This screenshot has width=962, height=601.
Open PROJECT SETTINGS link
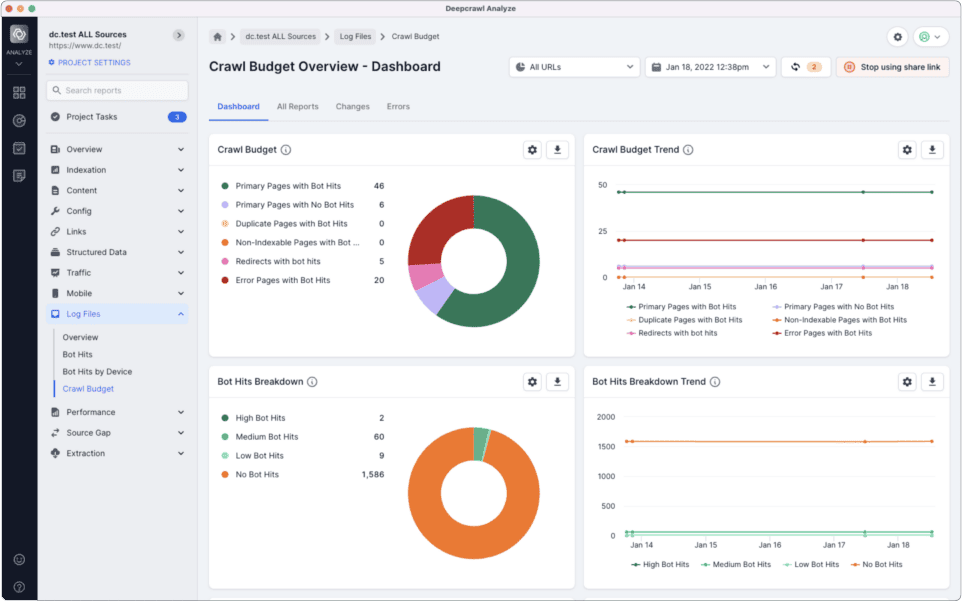point(90,63)
